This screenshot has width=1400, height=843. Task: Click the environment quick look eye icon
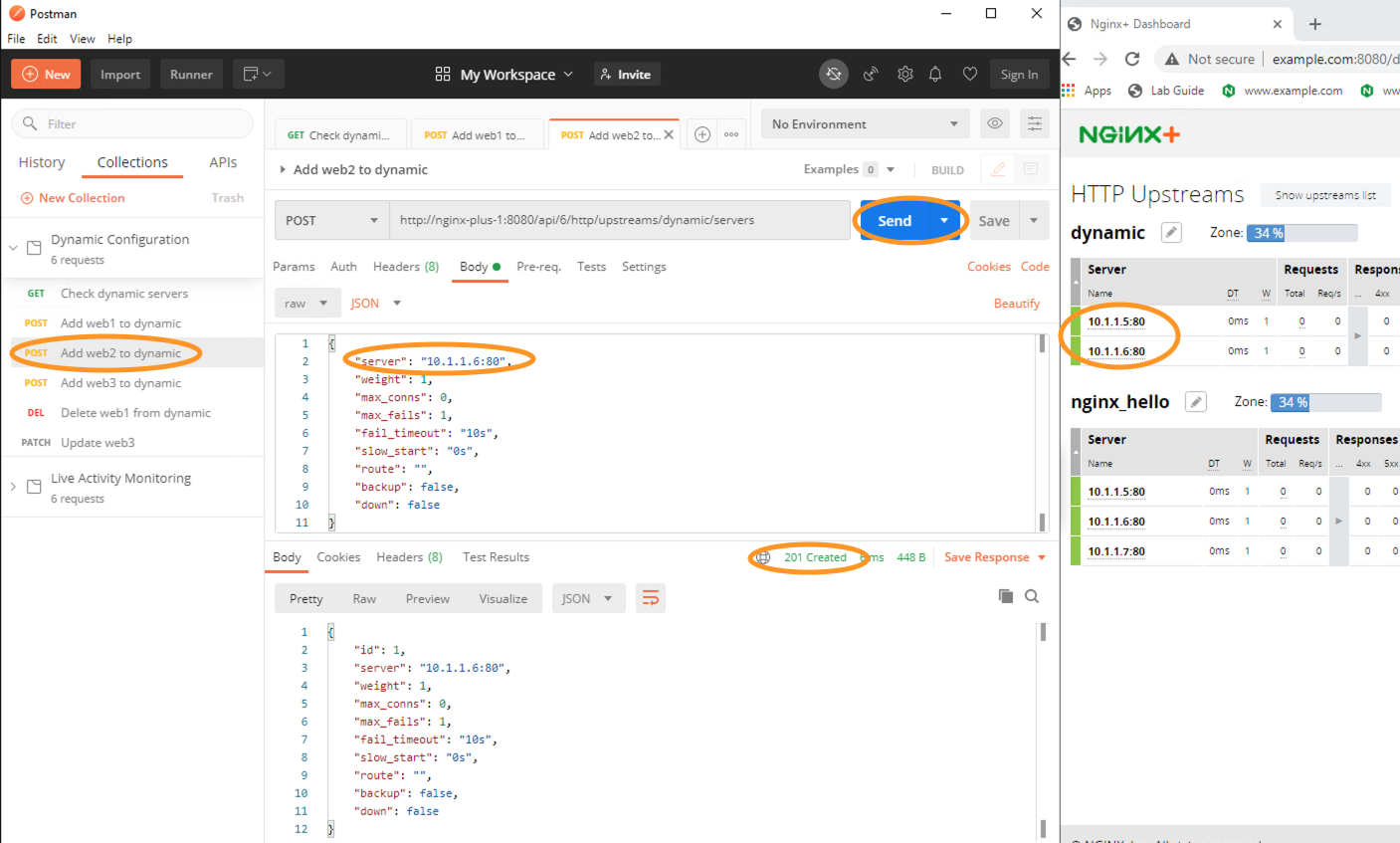995,124
